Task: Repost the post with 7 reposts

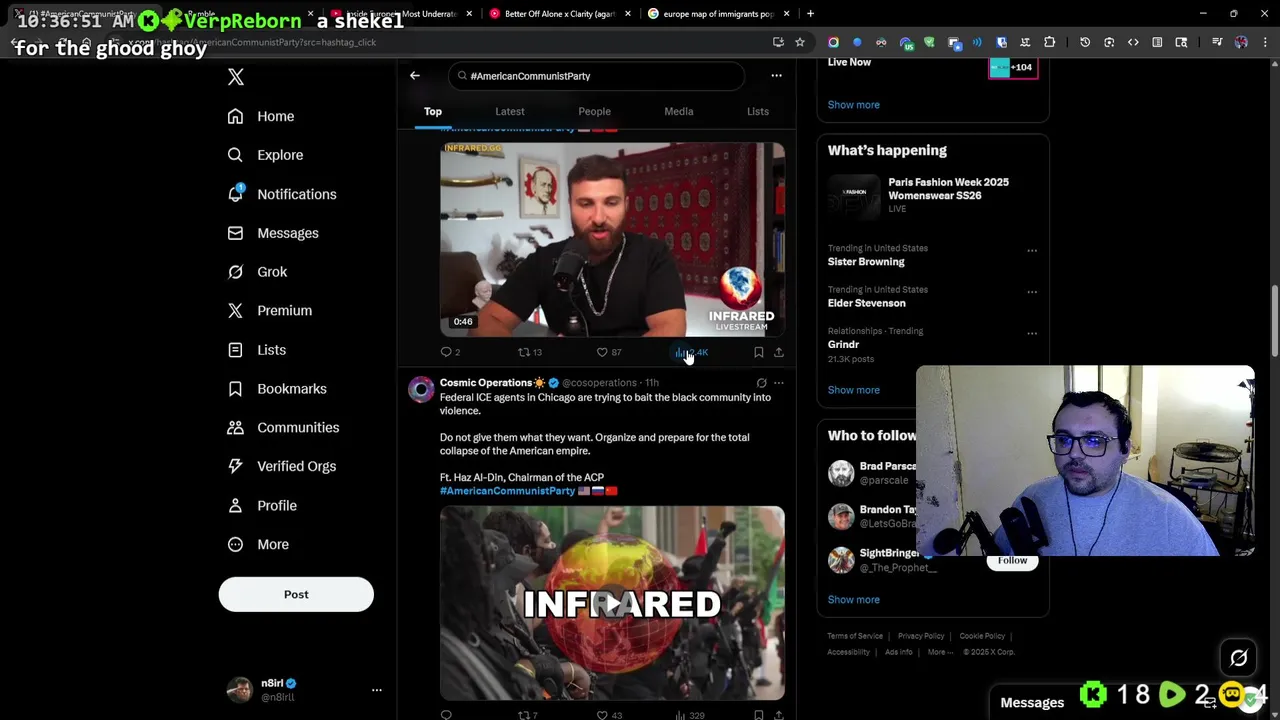Action: click(527, 715)
